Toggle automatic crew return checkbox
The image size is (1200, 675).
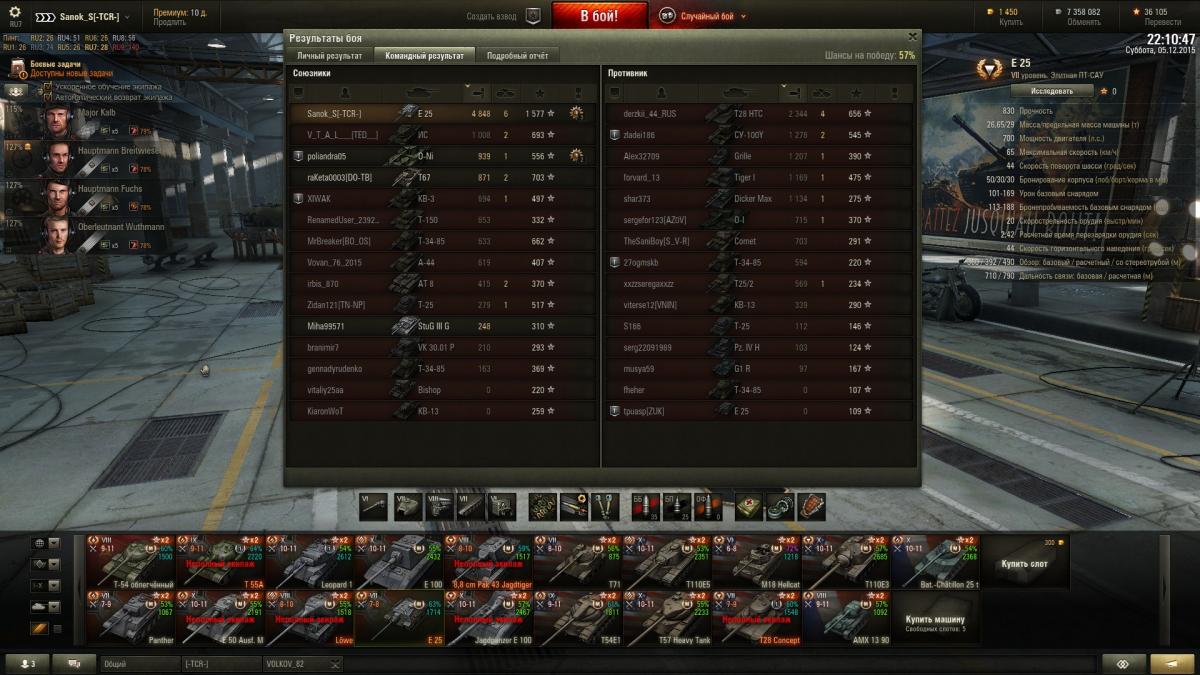tap(47, 98)
